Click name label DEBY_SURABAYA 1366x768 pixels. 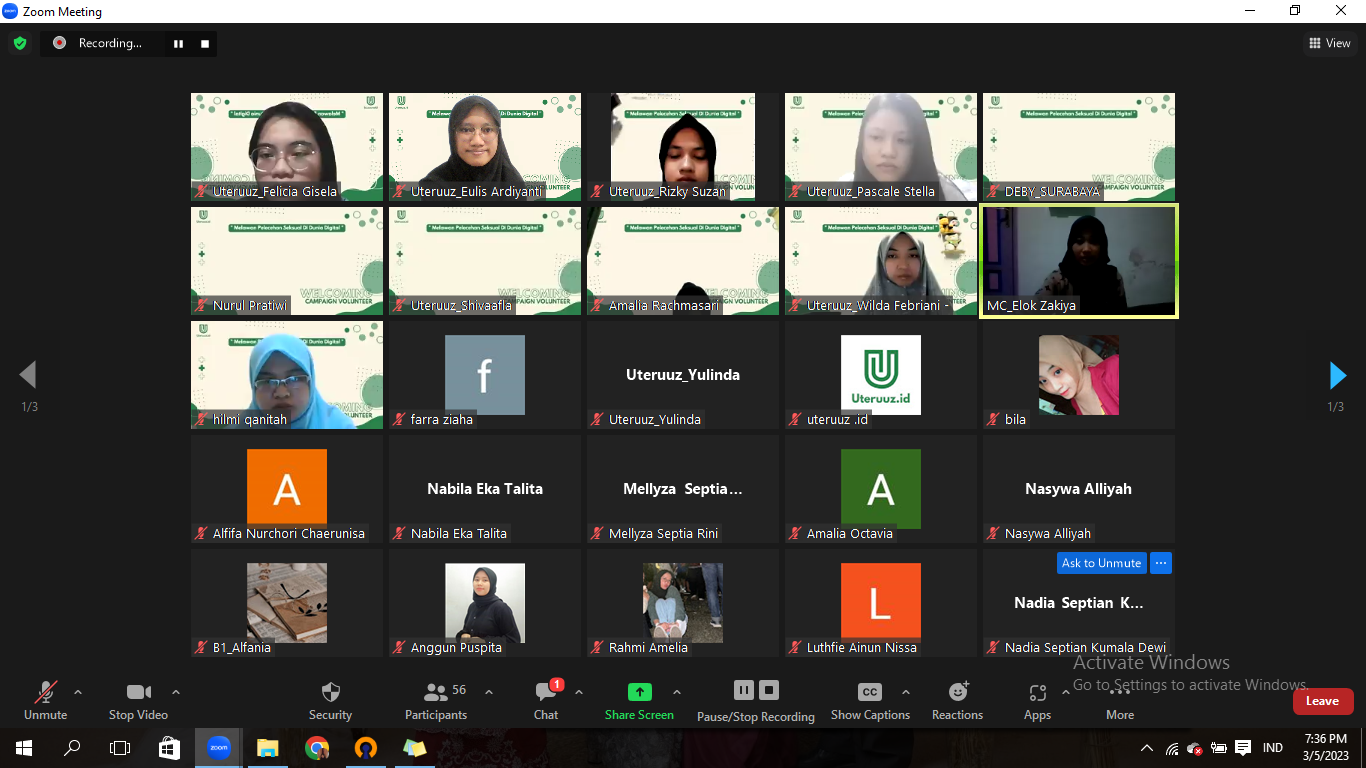pyautogui.click(x=1052, y=191)
